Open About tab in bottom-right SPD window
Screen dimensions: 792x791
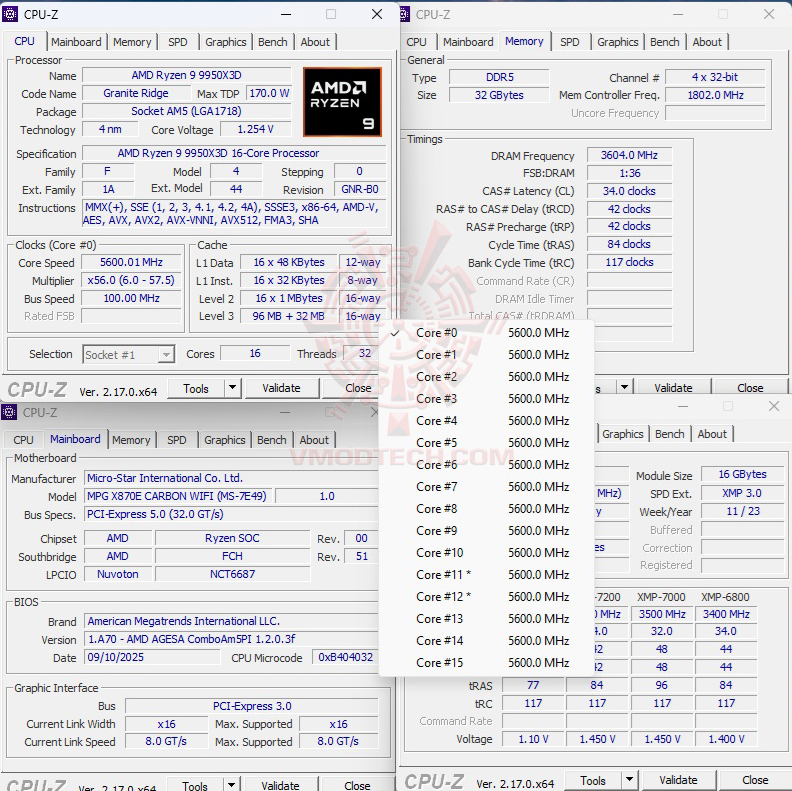click(712, 434)
